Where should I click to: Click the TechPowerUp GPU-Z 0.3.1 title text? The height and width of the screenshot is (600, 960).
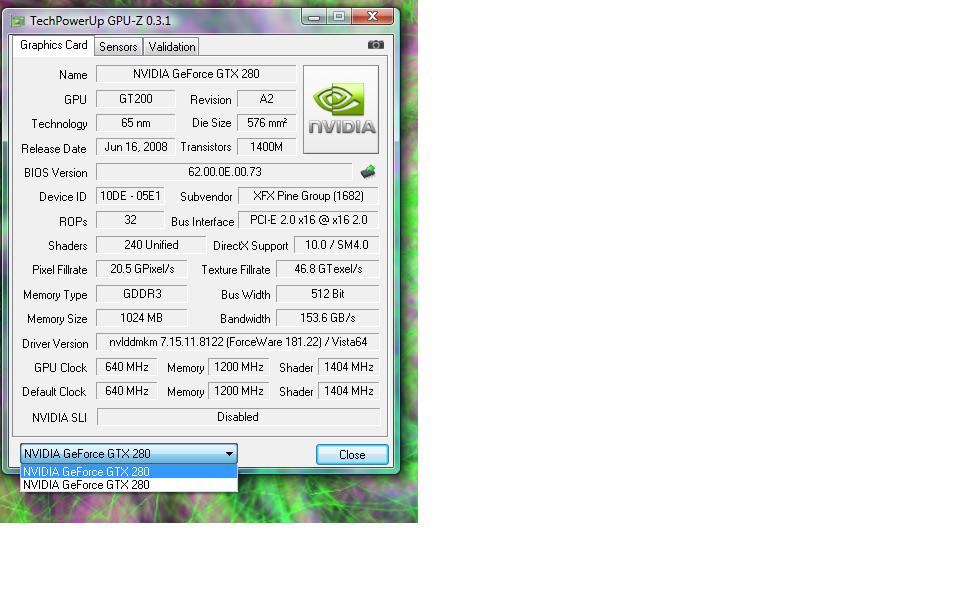pyautogui.click(x=100, y=21)
